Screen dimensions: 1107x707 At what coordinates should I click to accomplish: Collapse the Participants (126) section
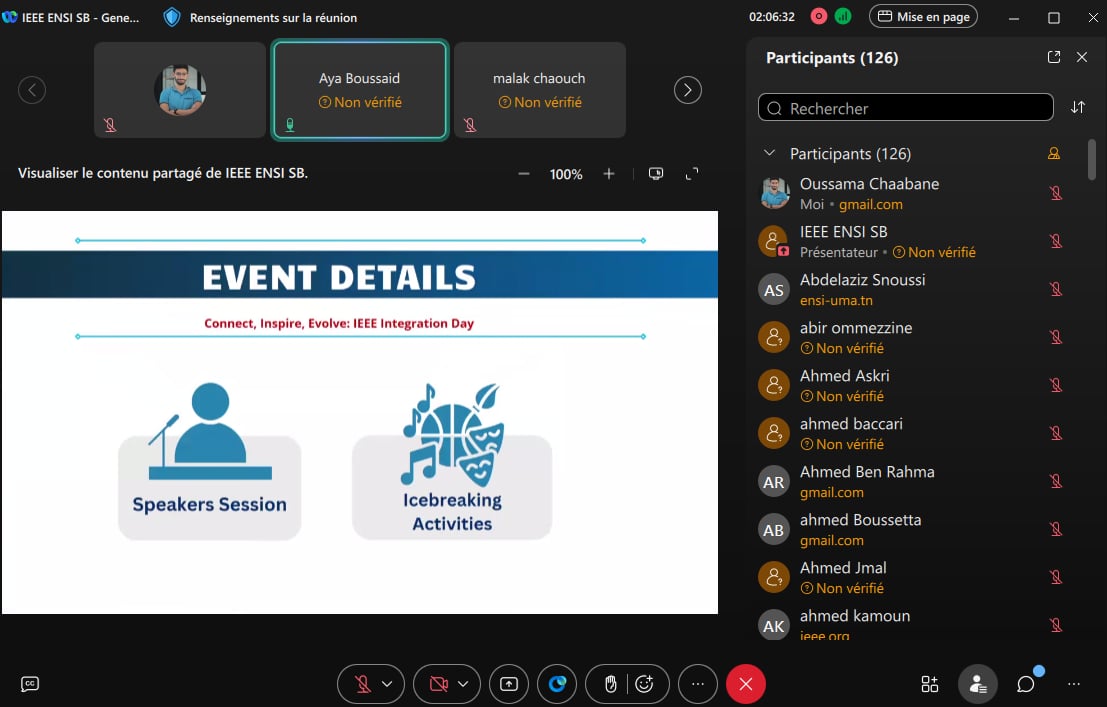click(770, 153)
